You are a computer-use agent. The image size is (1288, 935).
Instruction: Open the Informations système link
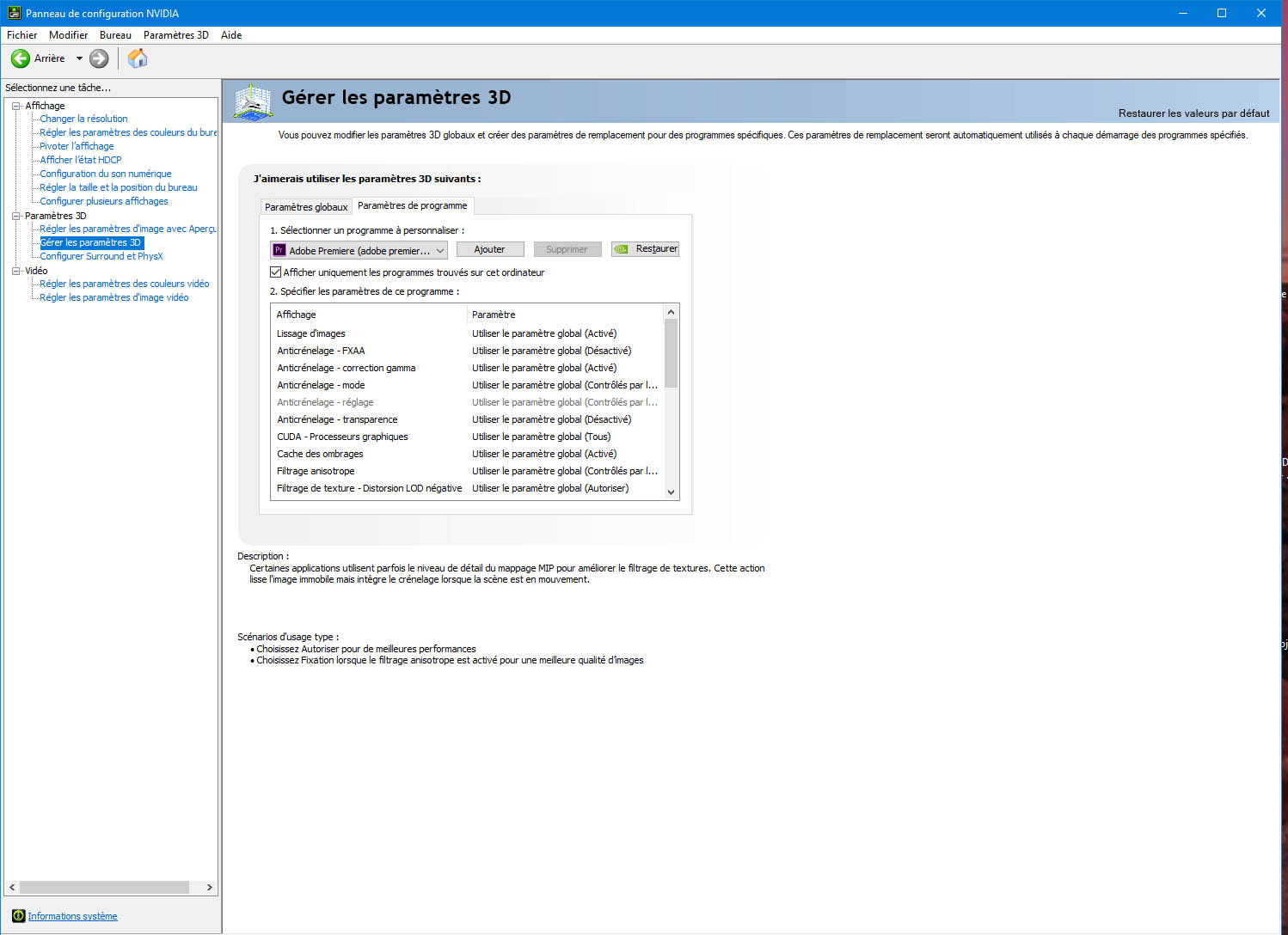pyautogui.click(x=72, y=916)
